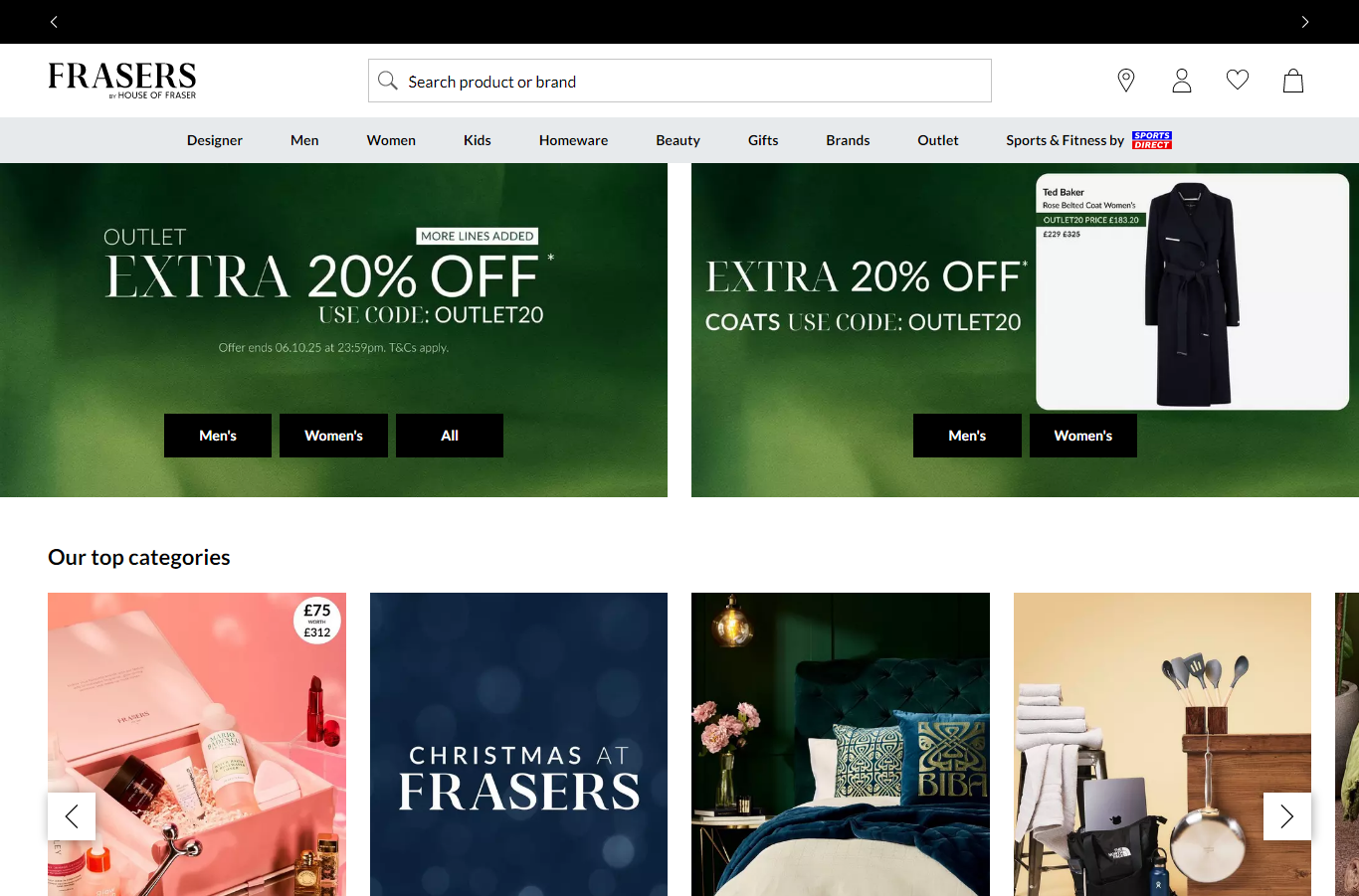Open the store locator pin icon
This screenshot has width=1359, height=896.
point(1126,81)
